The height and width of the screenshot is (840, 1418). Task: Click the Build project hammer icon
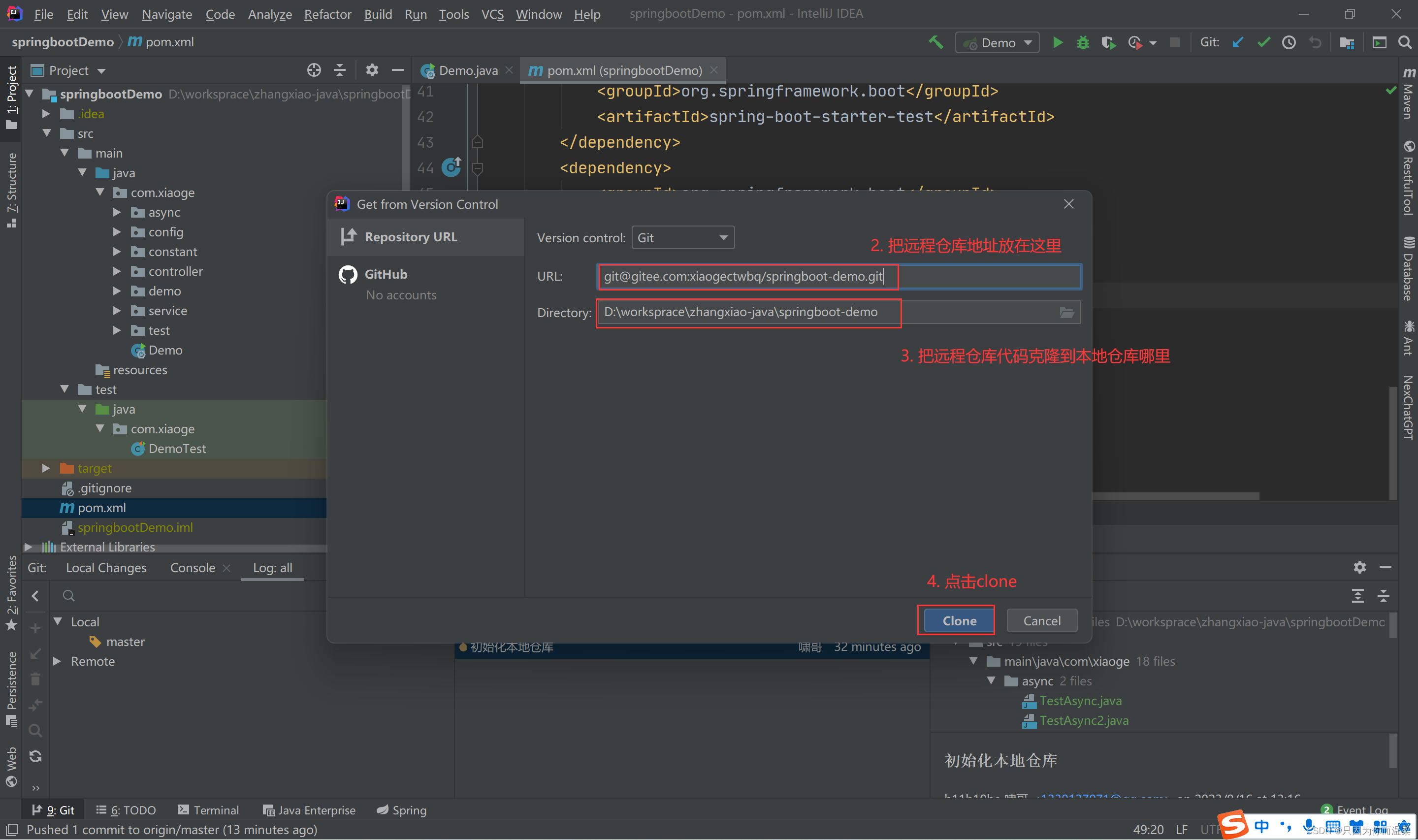(x=936, y=42)
